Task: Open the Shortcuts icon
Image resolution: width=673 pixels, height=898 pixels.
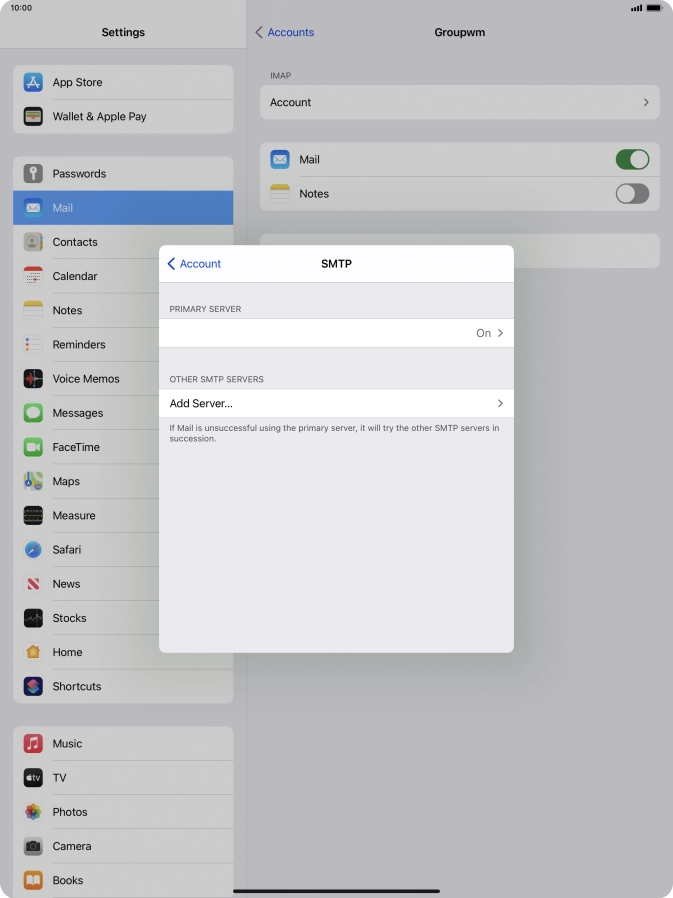Action: pos(33,686)
